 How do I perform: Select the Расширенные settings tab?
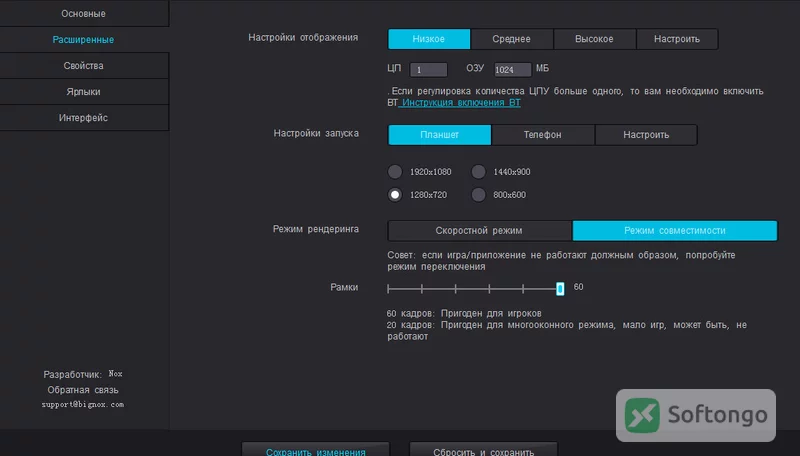(x=84, y=40)
